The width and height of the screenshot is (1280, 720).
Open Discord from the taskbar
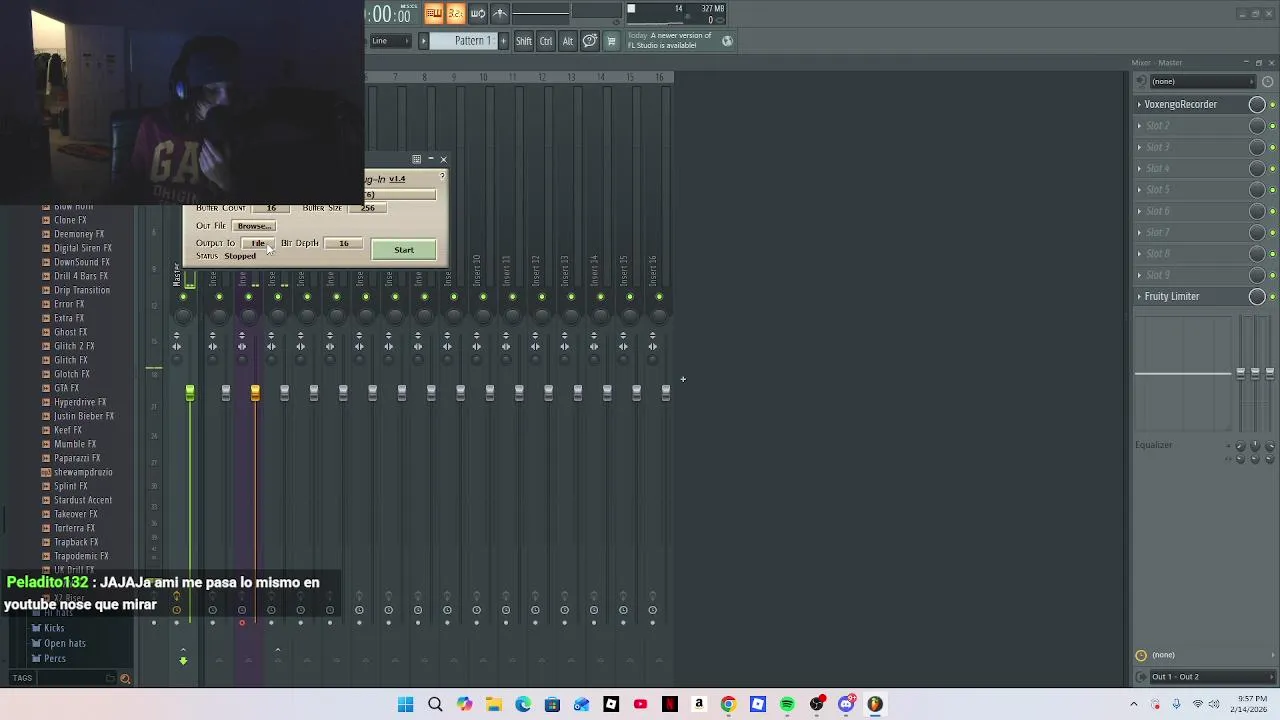point(846,705)
